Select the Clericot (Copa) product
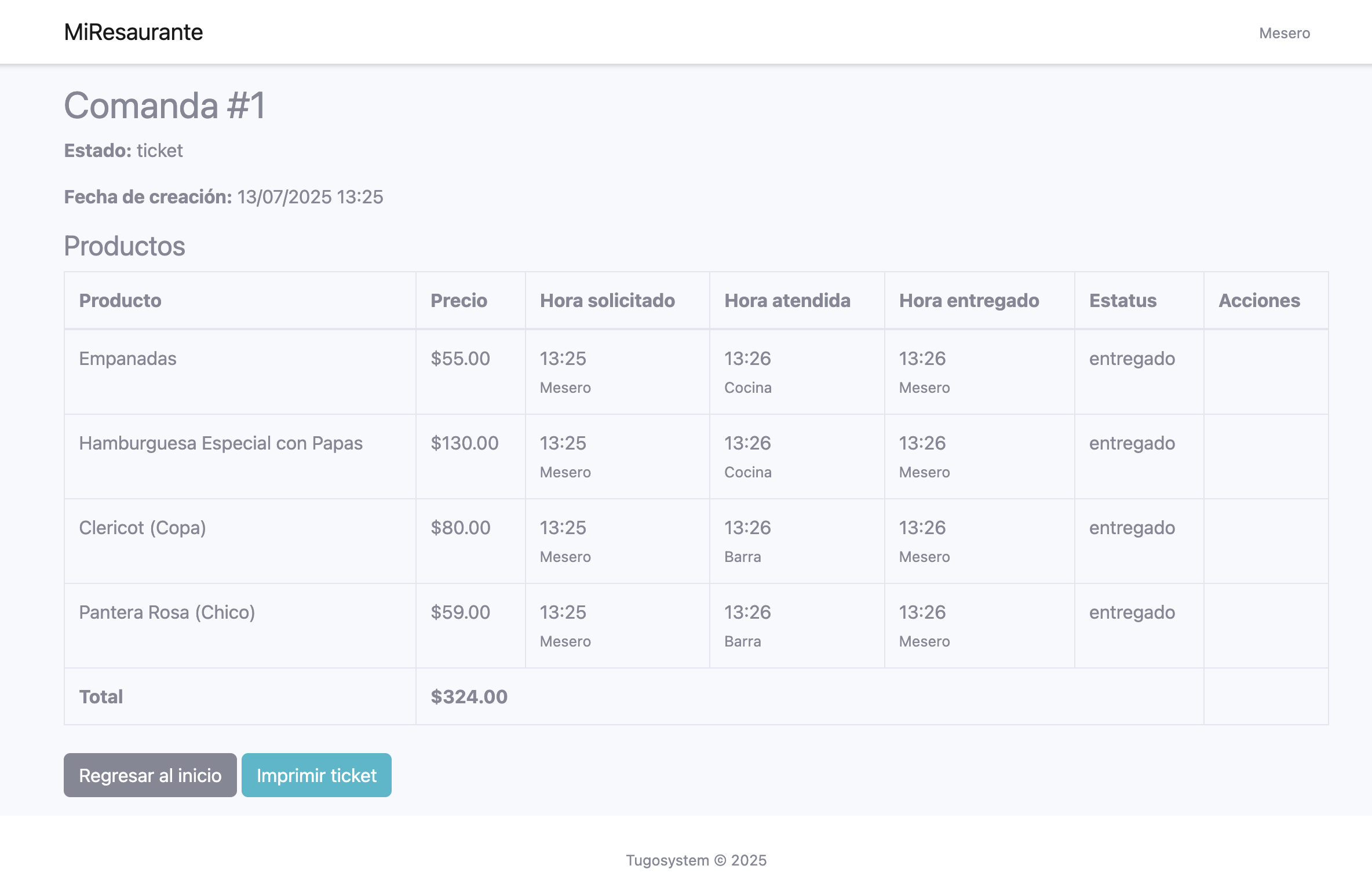The image size is (1372, 891). (x=143, y=528)
